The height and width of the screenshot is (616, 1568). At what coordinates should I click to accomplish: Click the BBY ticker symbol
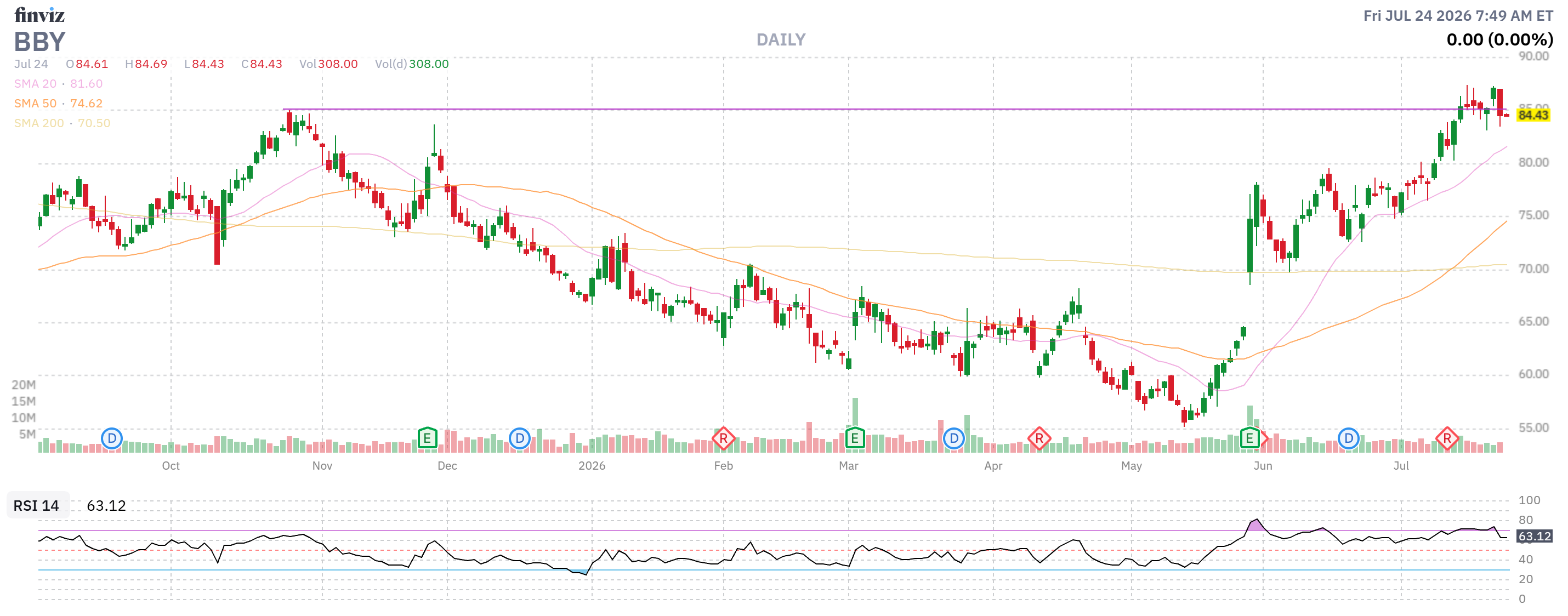pos(39,42)
